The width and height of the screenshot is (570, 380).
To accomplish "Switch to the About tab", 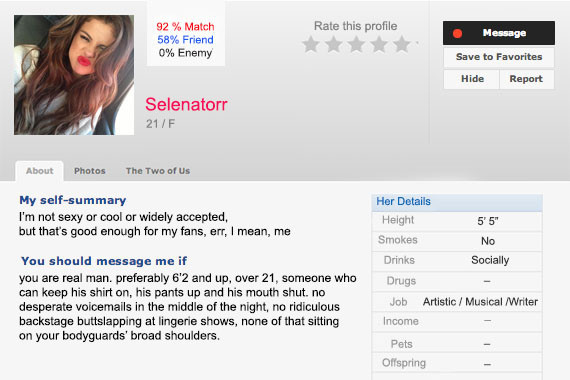I will tap(40, 171).
